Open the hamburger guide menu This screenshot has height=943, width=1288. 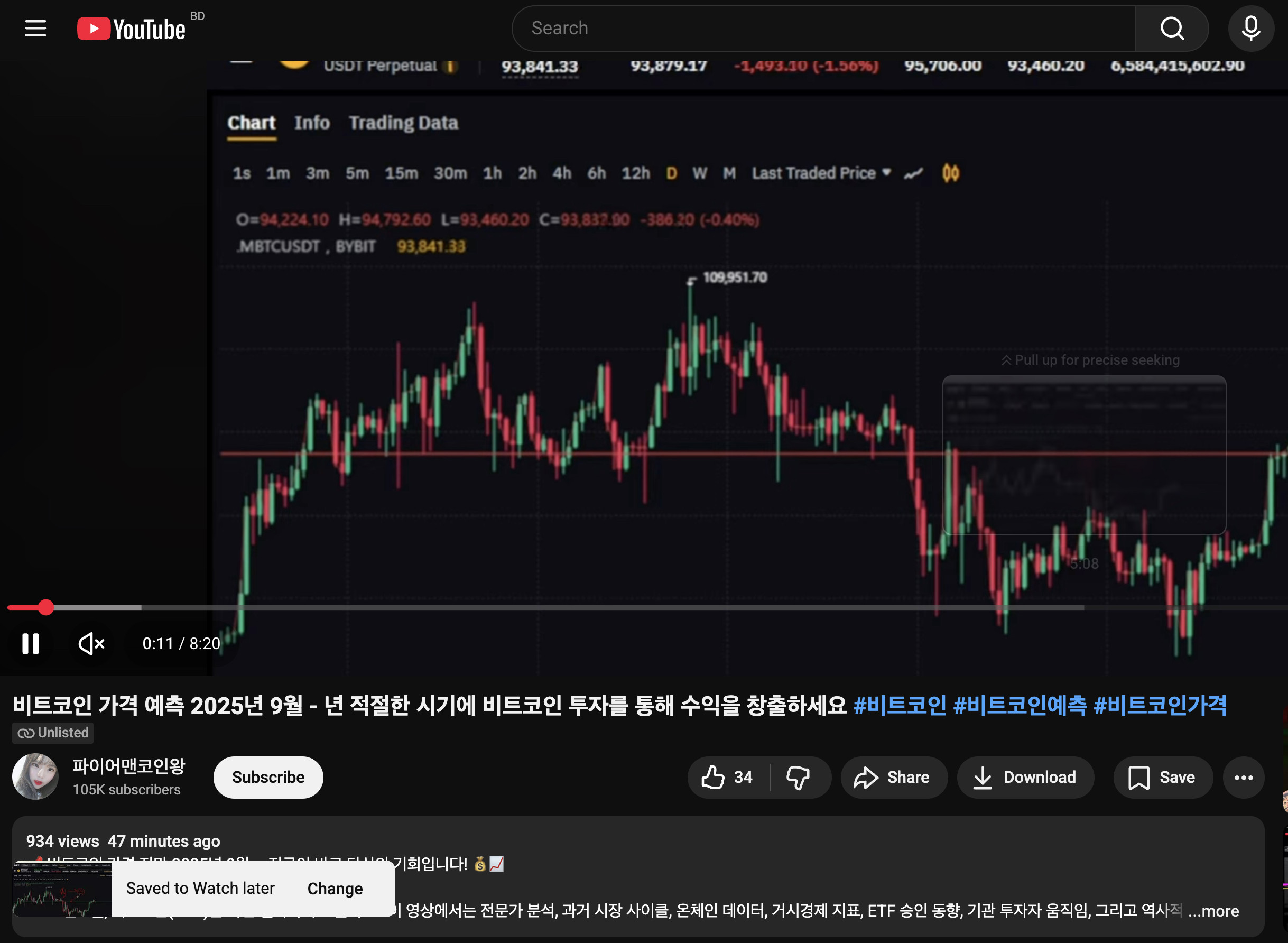[x=35, y=28]
